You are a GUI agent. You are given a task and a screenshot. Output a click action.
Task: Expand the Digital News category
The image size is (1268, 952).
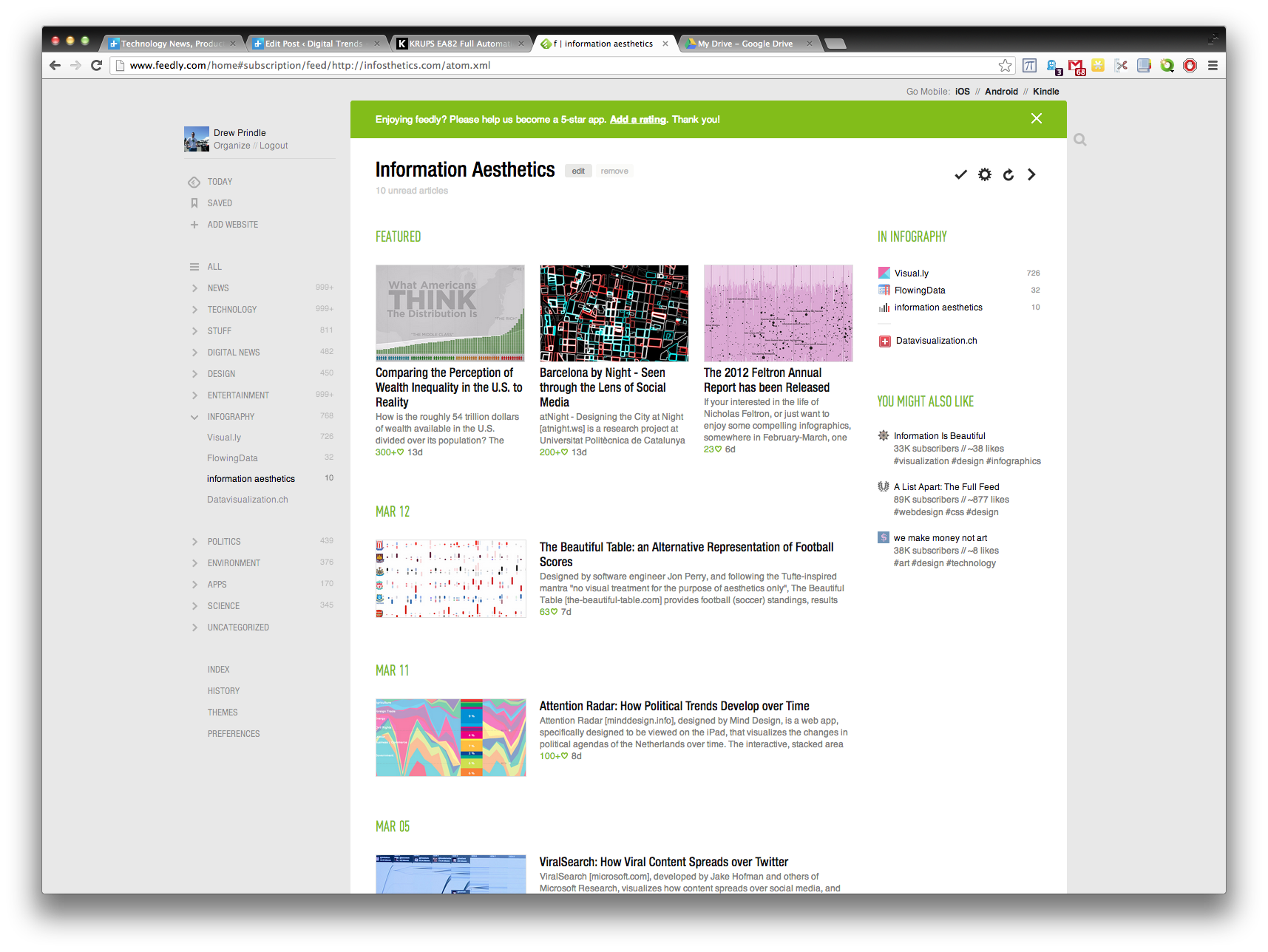tap(194, 353)
